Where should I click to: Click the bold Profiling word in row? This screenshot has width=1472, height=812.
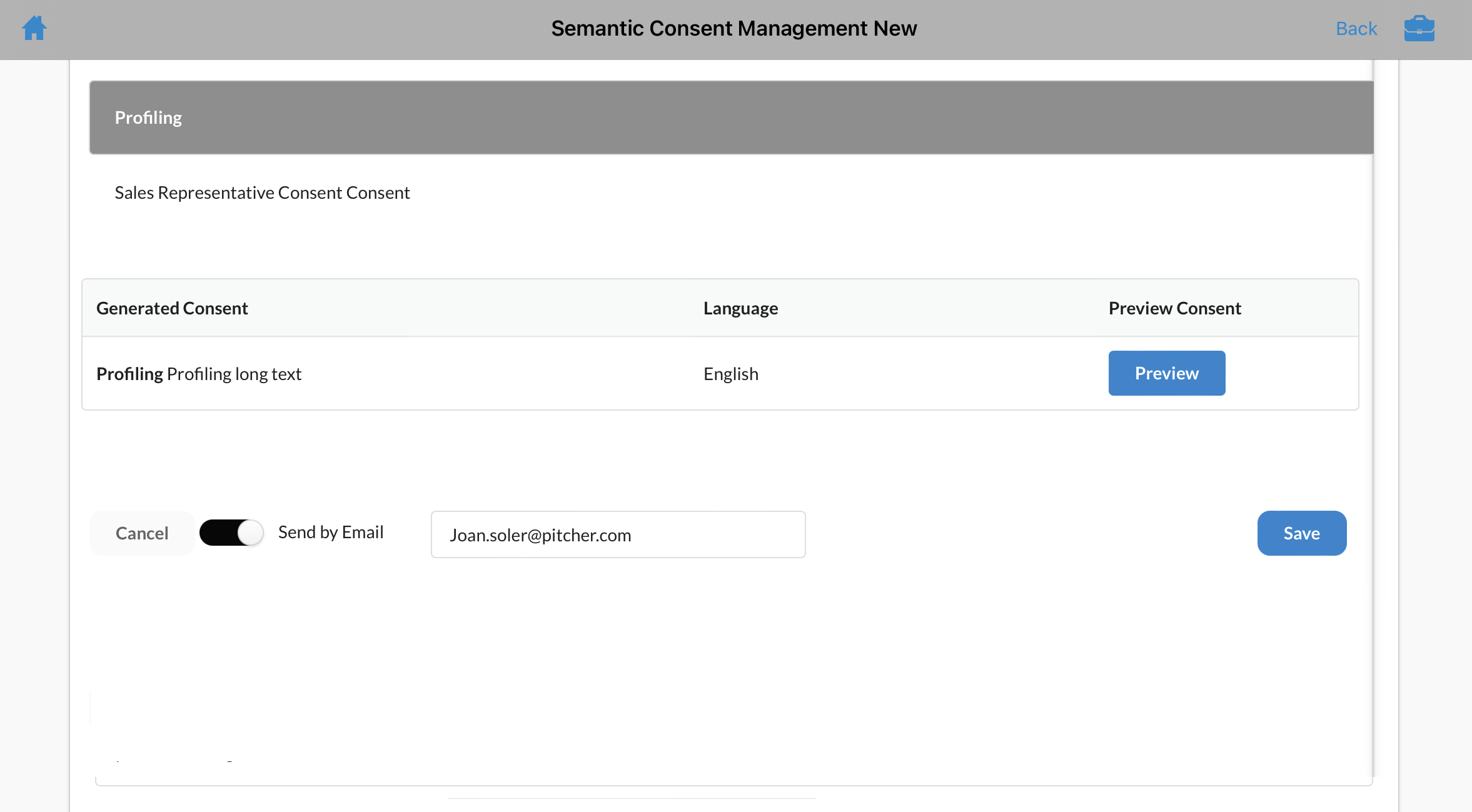click(129, 374)
